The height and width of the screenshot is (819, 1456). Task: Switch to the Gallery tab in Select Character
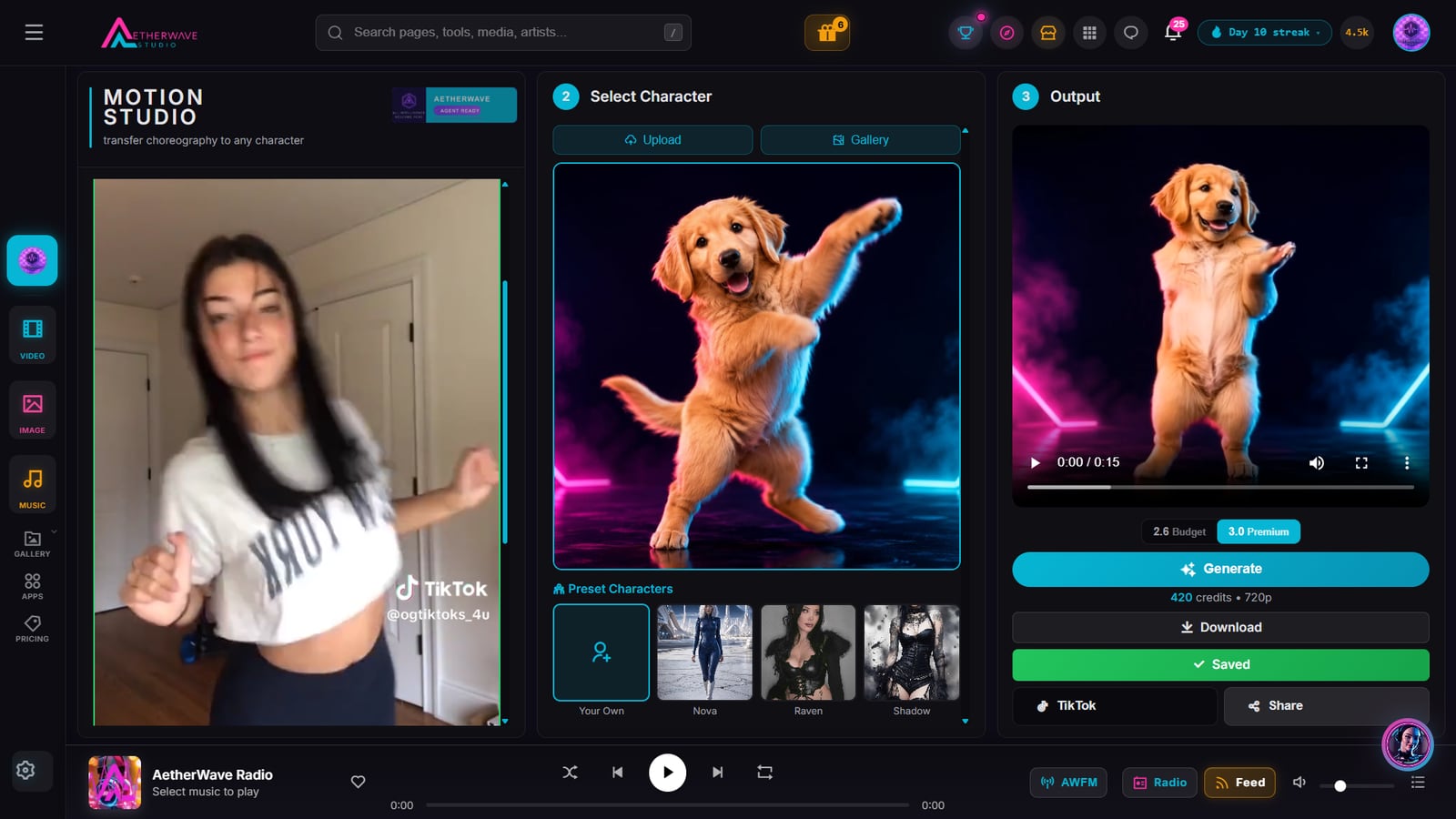click(861, 140)
